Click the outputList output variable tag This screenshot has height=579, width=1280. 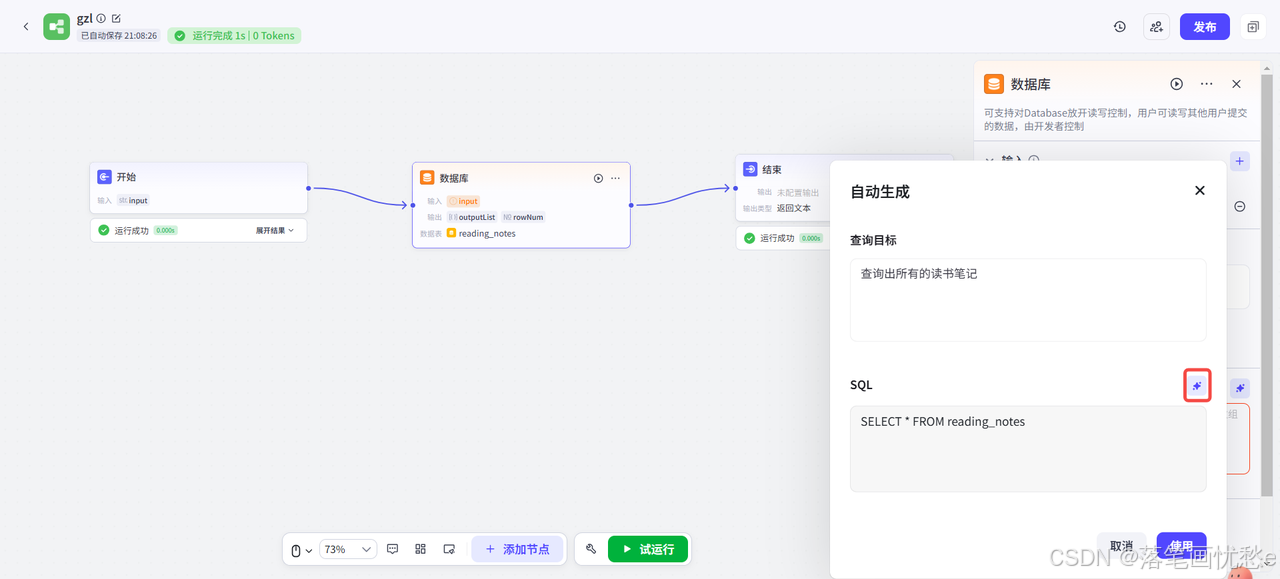pos(470,217)
